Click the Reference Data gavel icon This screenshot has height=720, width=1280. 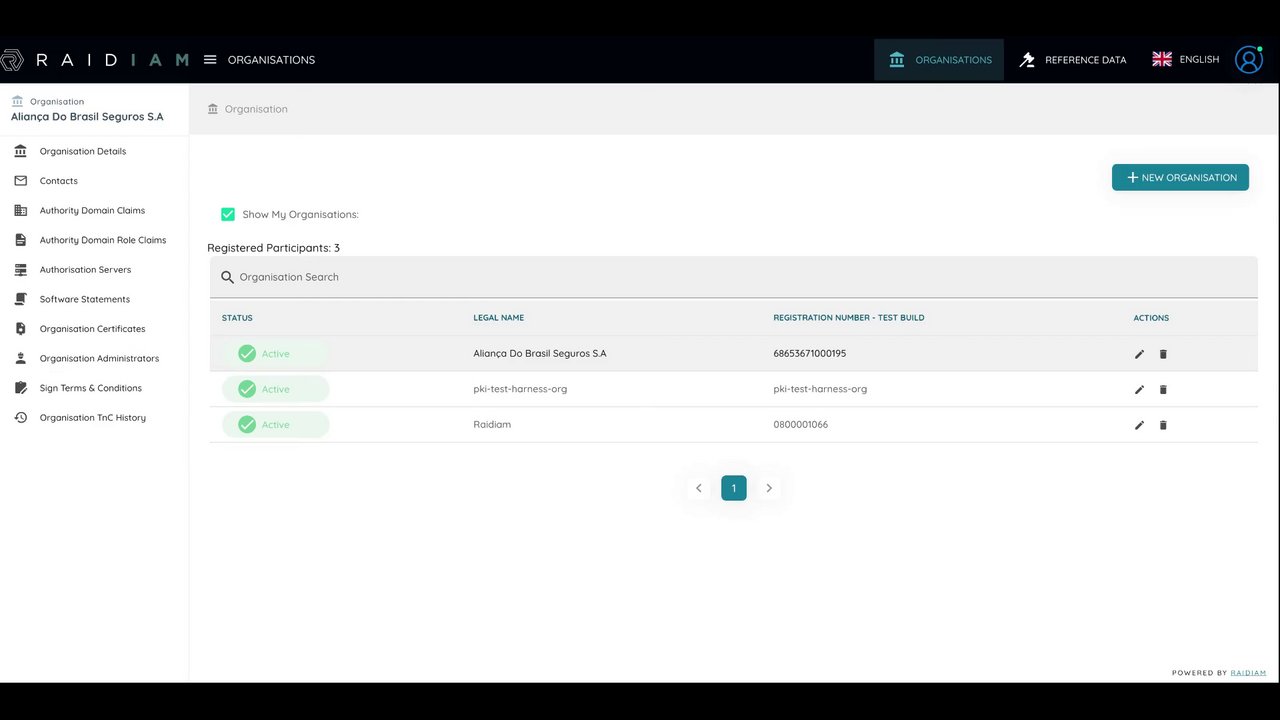point(1027,60)
